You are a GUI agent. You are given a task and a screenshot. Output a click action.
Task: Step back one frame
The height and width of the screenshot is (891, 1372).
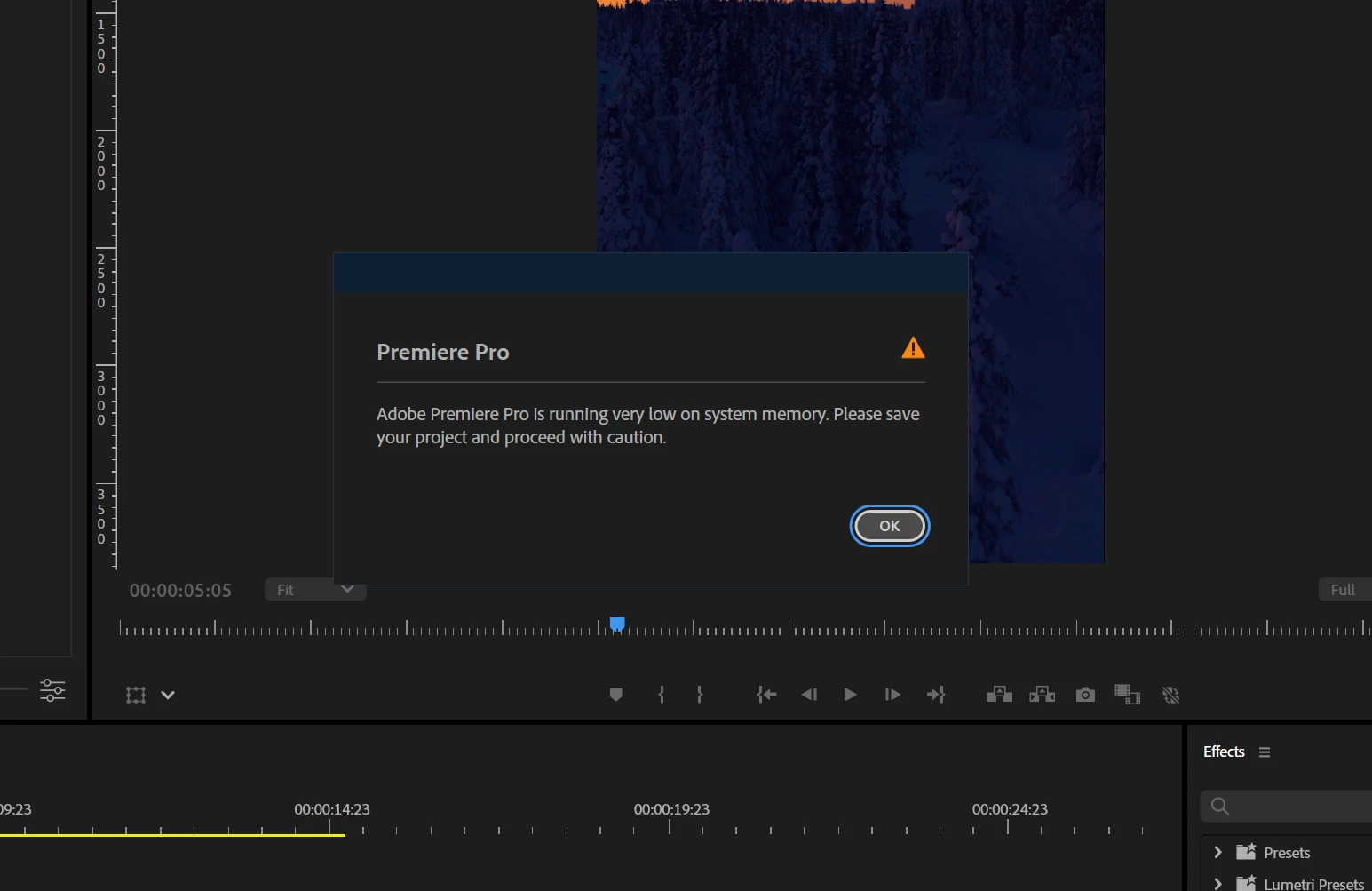(x=809, y=695)
